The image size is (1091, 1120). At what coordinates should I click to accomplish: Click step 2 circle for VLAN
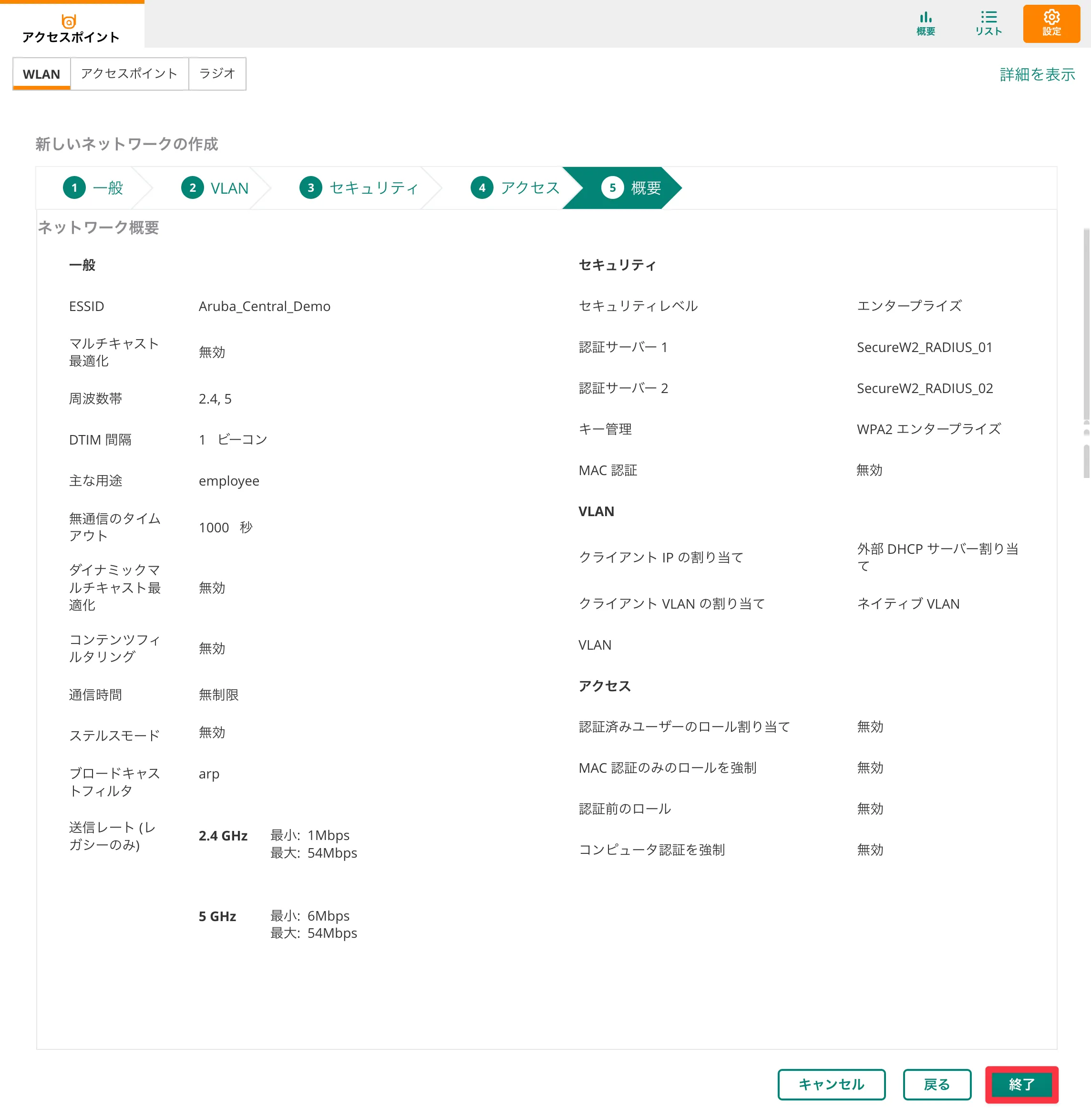[193, 188]
